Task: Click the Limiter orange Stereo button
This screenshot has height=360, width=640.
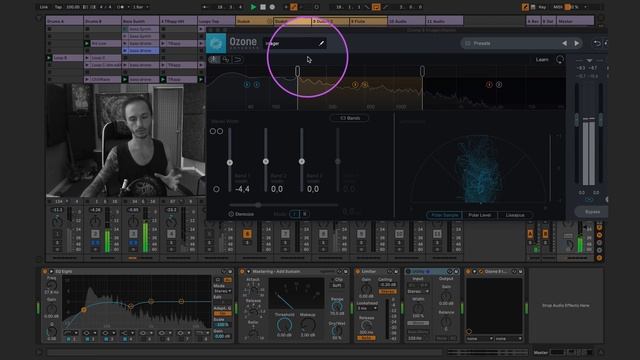Action: pos(387,291)
